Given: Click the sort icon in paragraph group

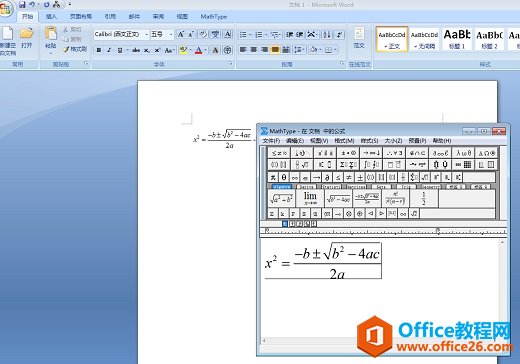Looking at the screenshot, I should pyautogui.click(x=327, y=34).
